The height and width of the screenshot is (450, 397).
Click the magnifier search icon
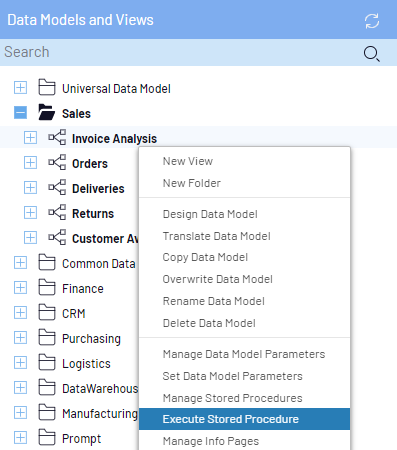371,54
